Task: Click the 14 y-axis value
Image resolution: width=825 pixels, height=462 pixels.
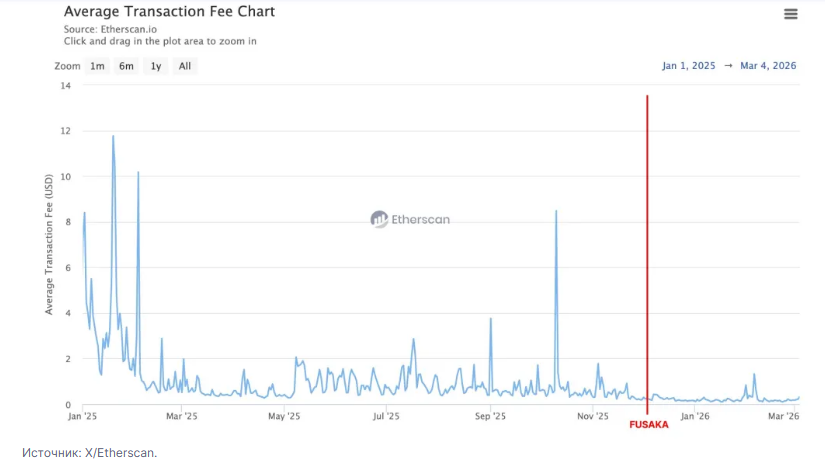Action: click(65, 85)
